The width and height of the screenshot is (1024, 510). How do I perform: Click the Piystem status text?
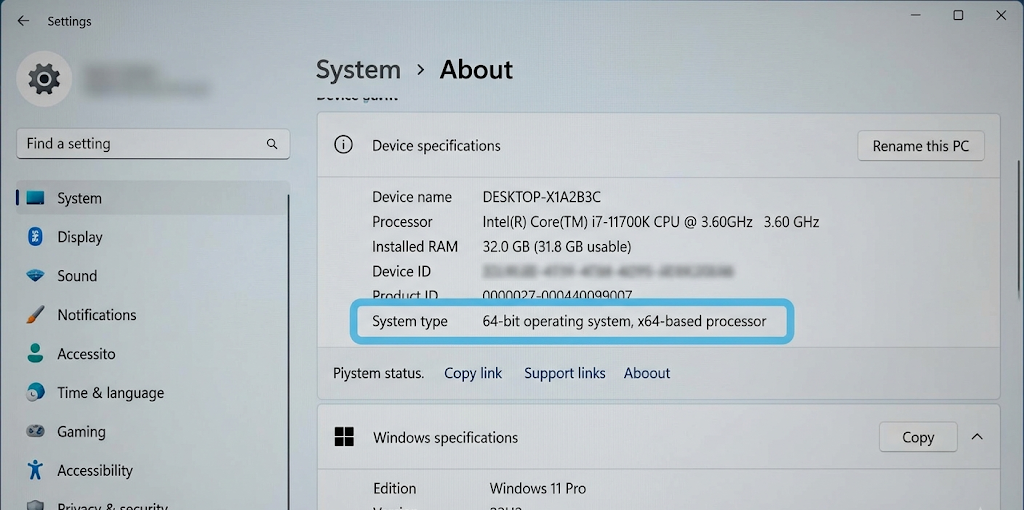[379, 374]
